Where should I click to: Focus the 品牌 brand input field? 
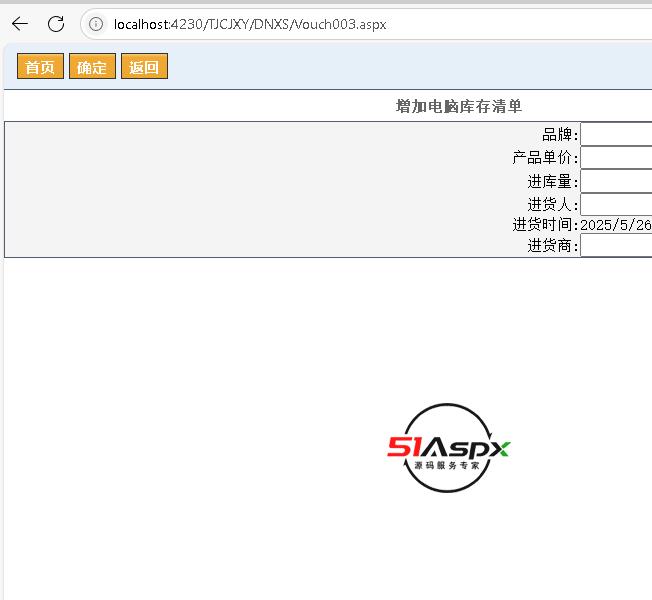pos(616,134)
